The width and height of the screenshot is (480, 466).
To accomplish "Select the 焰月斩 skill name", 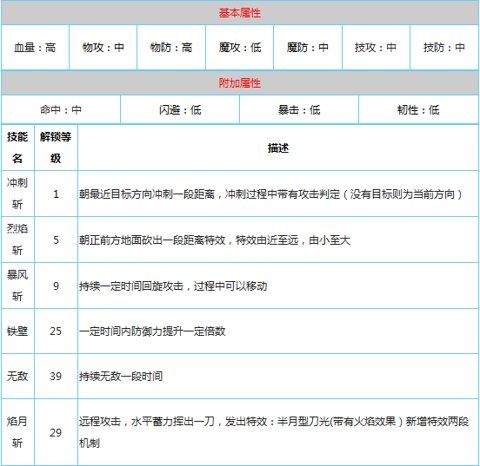I will click(x=17, y=432).
